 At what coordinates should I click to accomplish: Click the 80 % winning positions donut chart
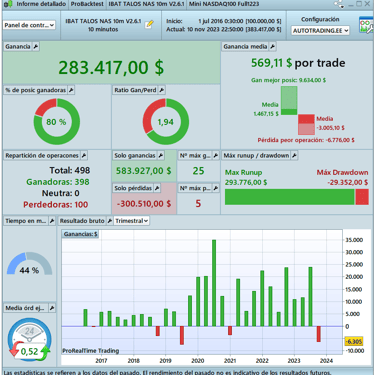(x=57, y=122)
